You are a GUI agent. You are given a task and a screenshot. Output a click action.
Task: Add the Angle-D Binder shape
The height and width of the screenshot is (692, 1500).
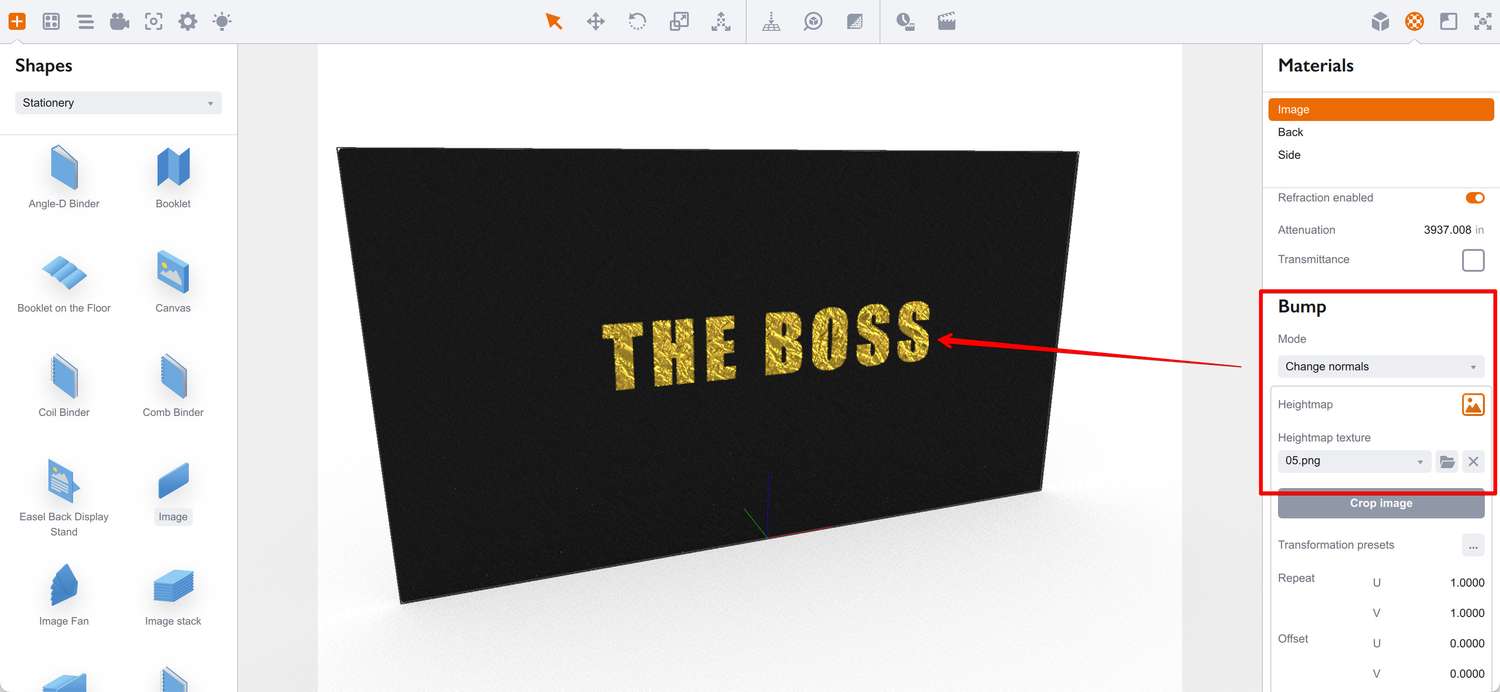pyautogui.click(x=64, y=177)
